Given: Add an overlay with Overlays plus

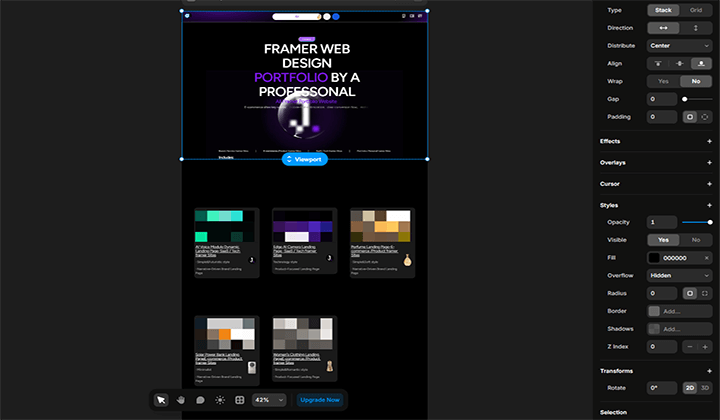Looking at the screenshot, I should (x=709, y=162).
